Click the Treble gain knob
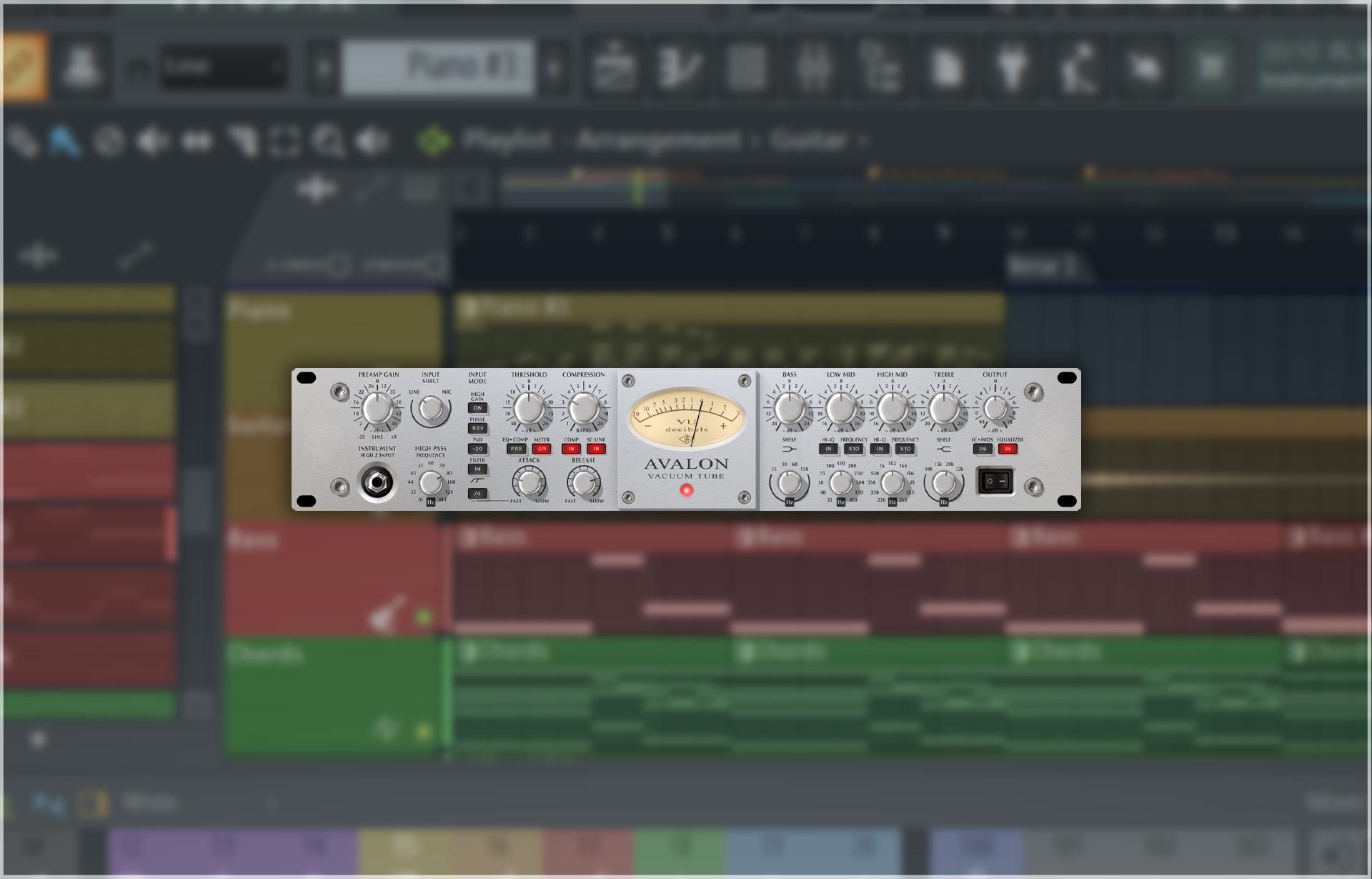This screenshot has width=1372, height=879. [943, 409]
